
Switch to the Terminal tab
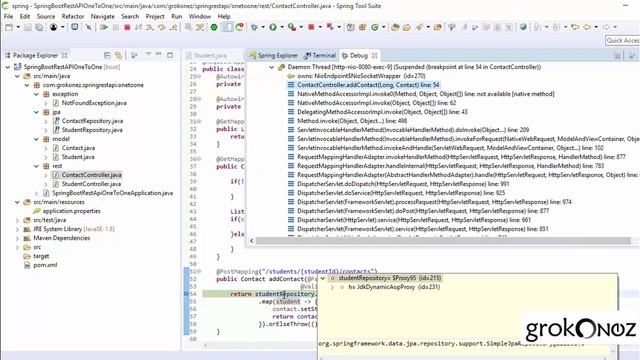click(320, 56)
